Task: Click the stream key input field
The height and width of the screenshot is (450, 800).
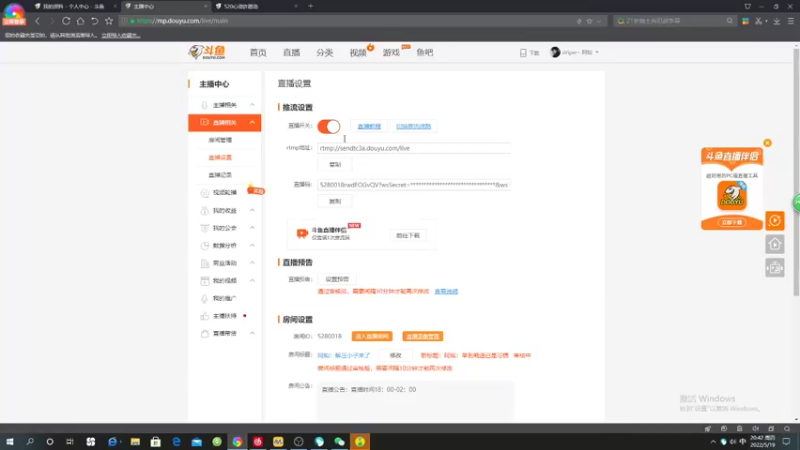Action: tap(414, 185)
